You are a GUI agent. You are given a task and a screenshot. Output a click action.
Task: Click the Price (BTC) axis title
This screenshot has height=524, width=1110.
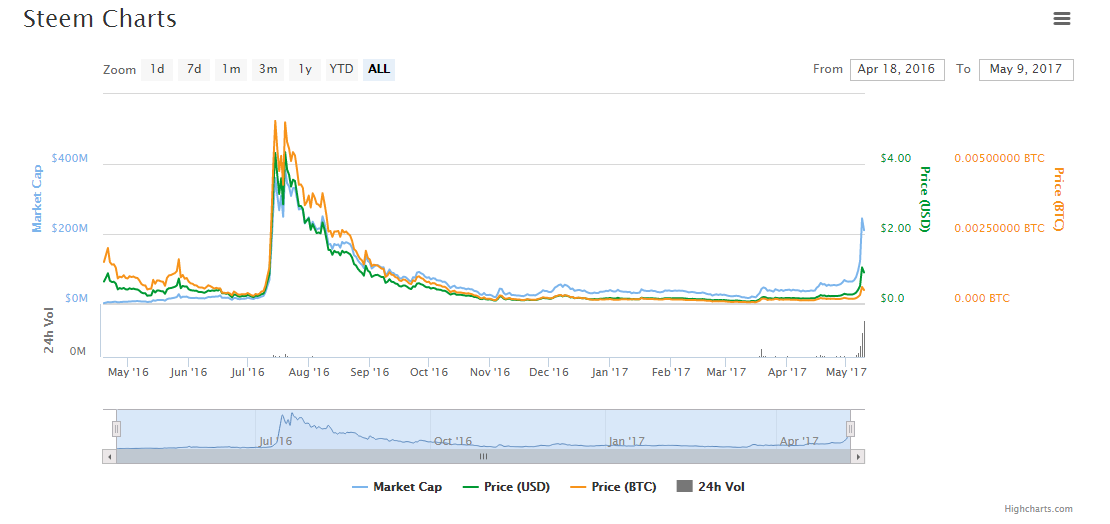[x=1058, y=199]
